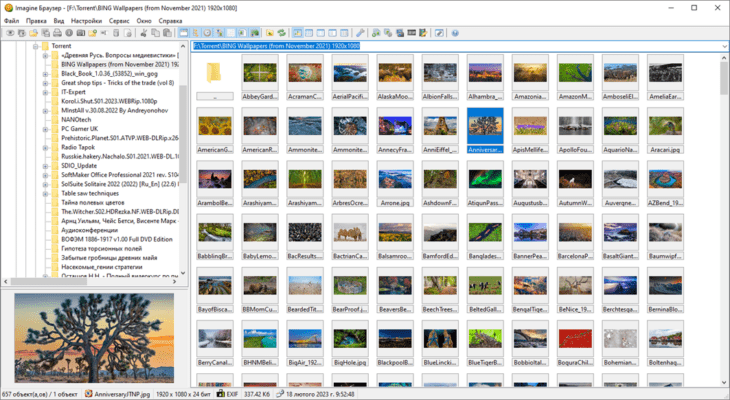Toggle the highlighted first layout mode icon
Screen dimensions: 730x400
pos(297,33)
